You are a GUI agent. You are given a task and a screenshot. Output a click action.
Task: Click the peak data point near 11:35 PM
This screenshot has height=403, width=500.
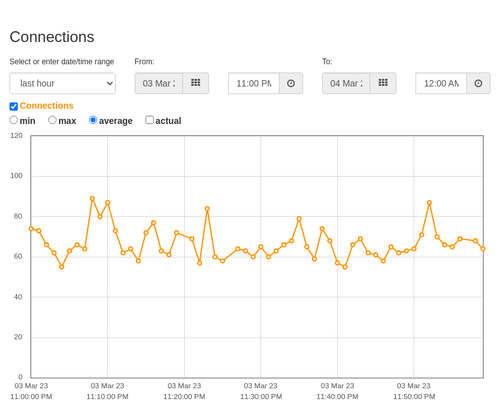coord(299,219)
